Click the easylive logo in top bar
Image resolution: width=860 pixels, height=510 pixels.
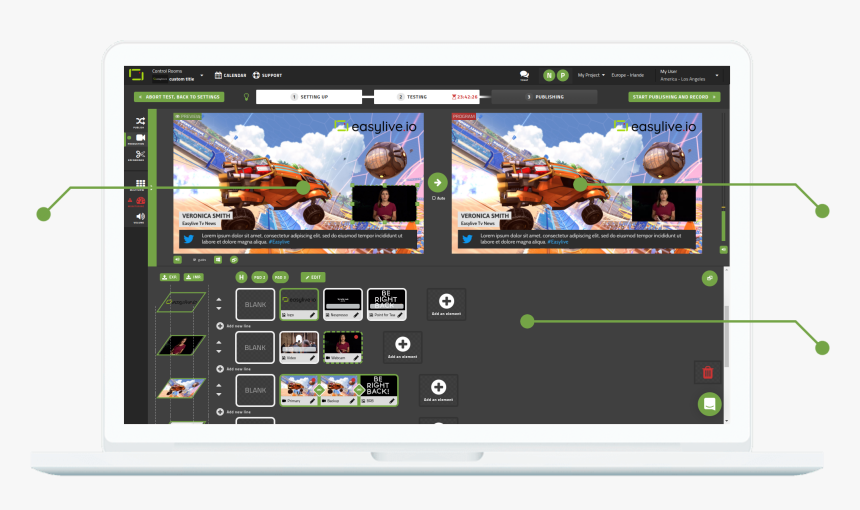(136, 75)
